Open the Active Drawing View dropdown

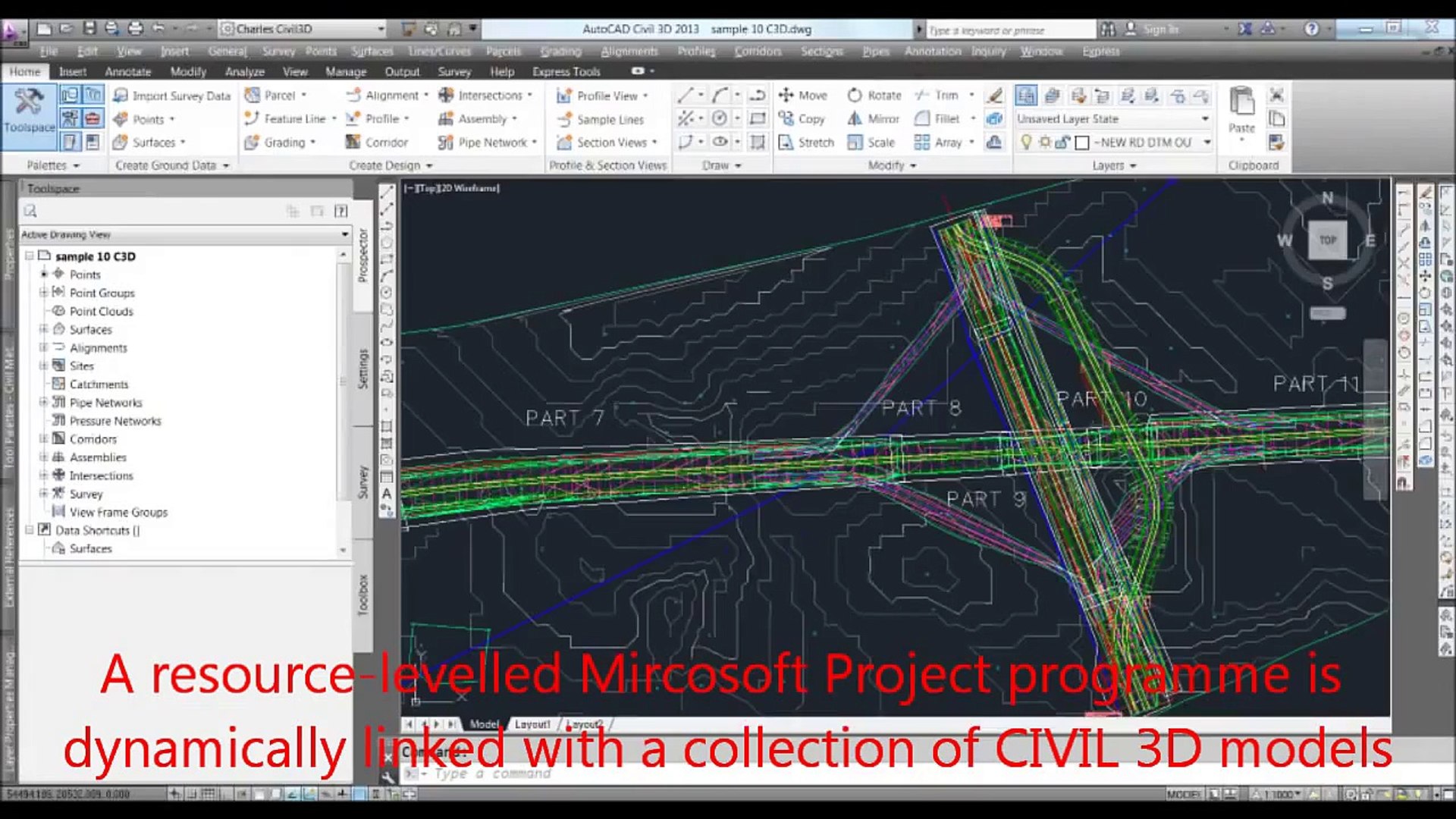point(344,234)
